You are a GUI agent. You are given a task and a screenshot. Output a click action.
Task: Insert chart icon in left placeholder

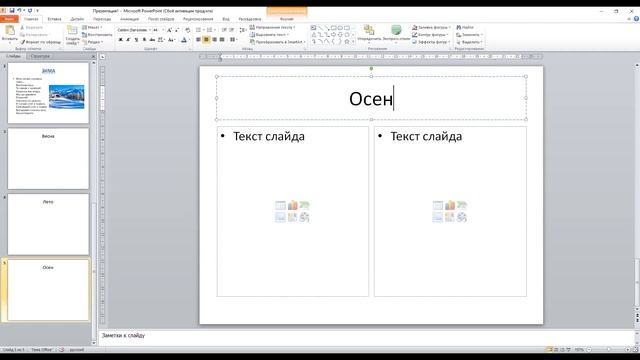point(292,205)
